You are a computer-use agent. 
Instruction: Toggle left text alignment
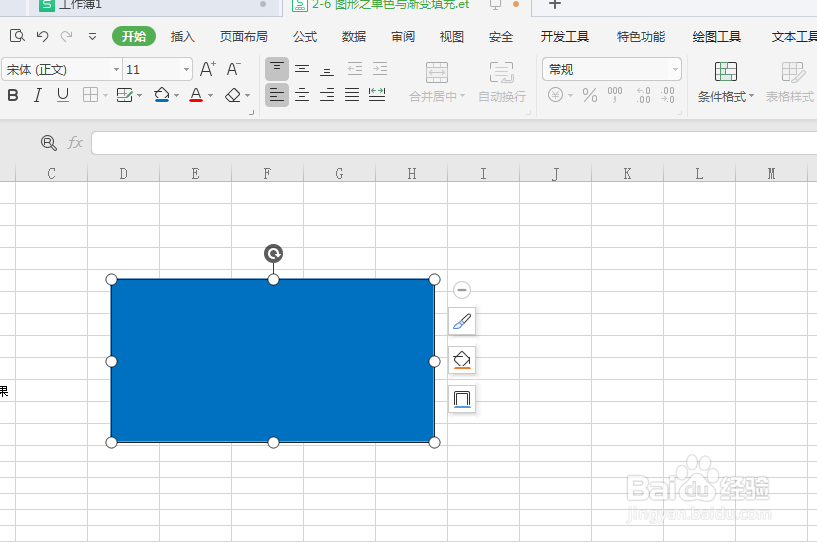277,95
